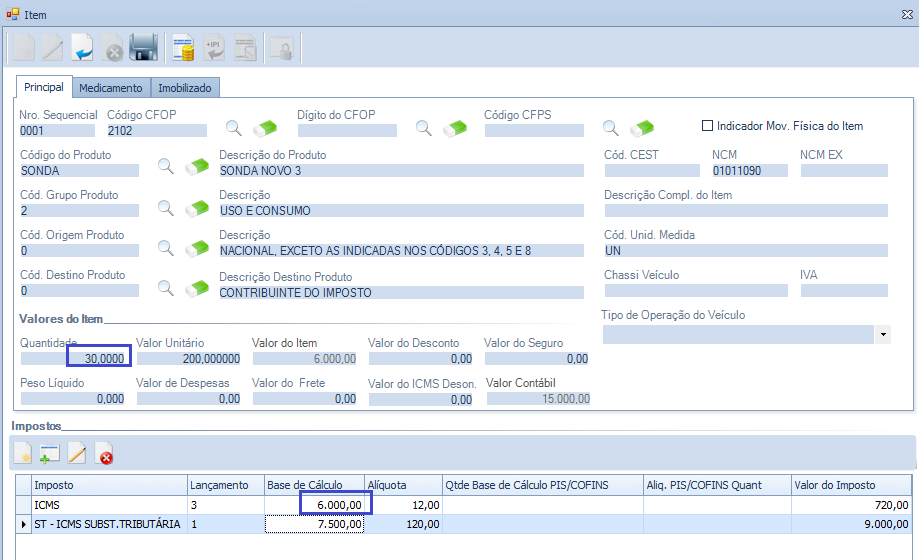Image resolution: width=919 pixels, height=560 pixels.
Task: Click the floppy disk save icon
Action: [x=144, y=47]
